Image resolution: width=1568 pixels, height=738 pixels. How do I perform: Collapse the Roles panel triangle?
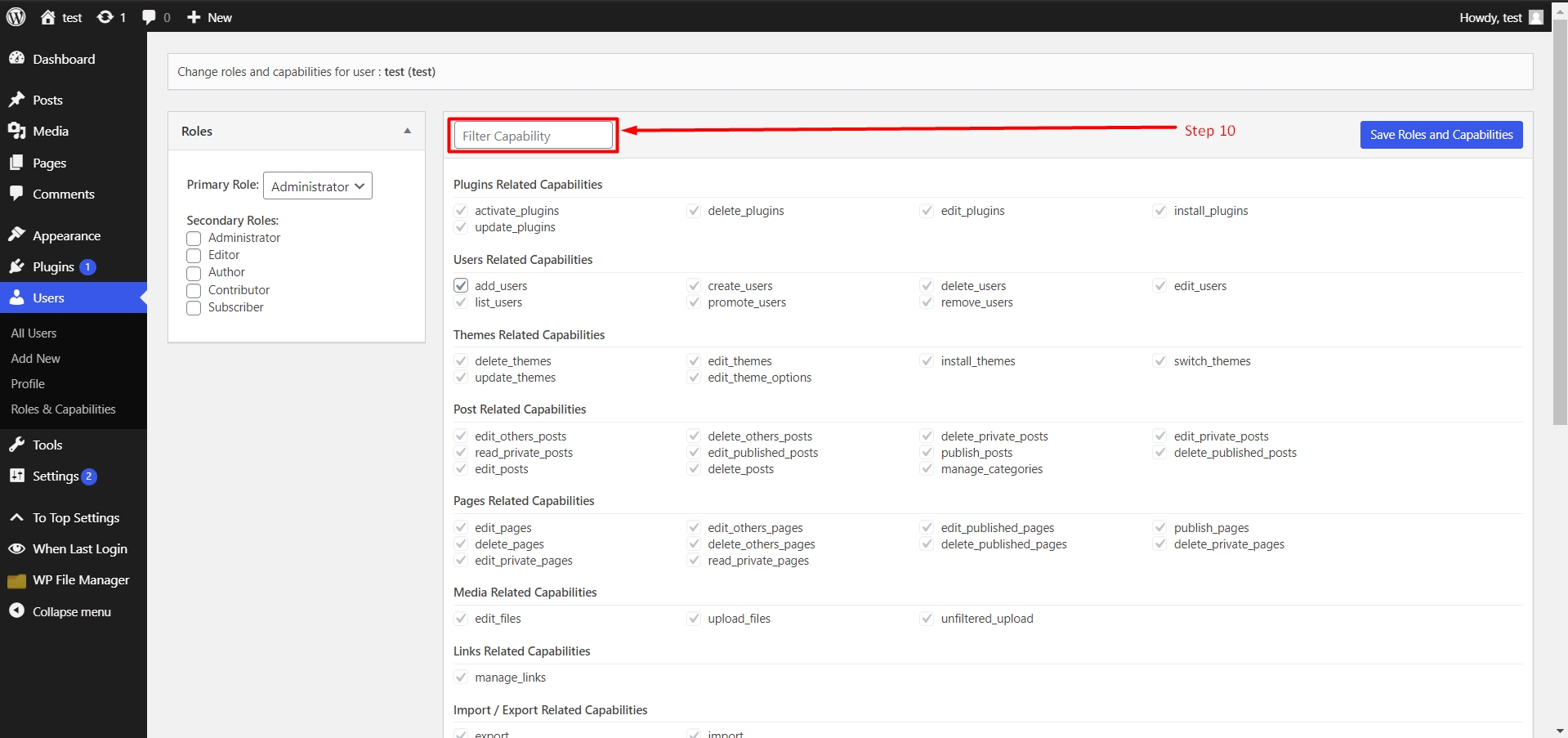(408, 131)
